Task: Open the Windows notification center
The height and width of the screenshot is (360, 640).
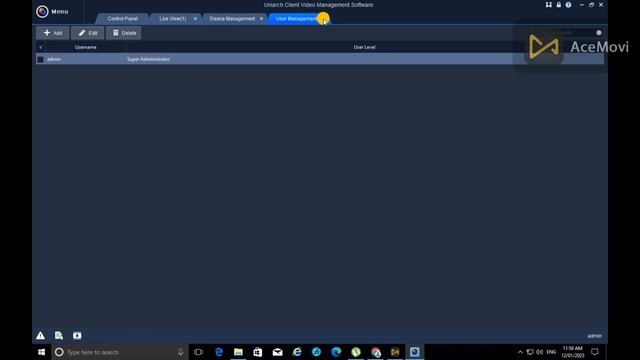Action: [595, 352]
